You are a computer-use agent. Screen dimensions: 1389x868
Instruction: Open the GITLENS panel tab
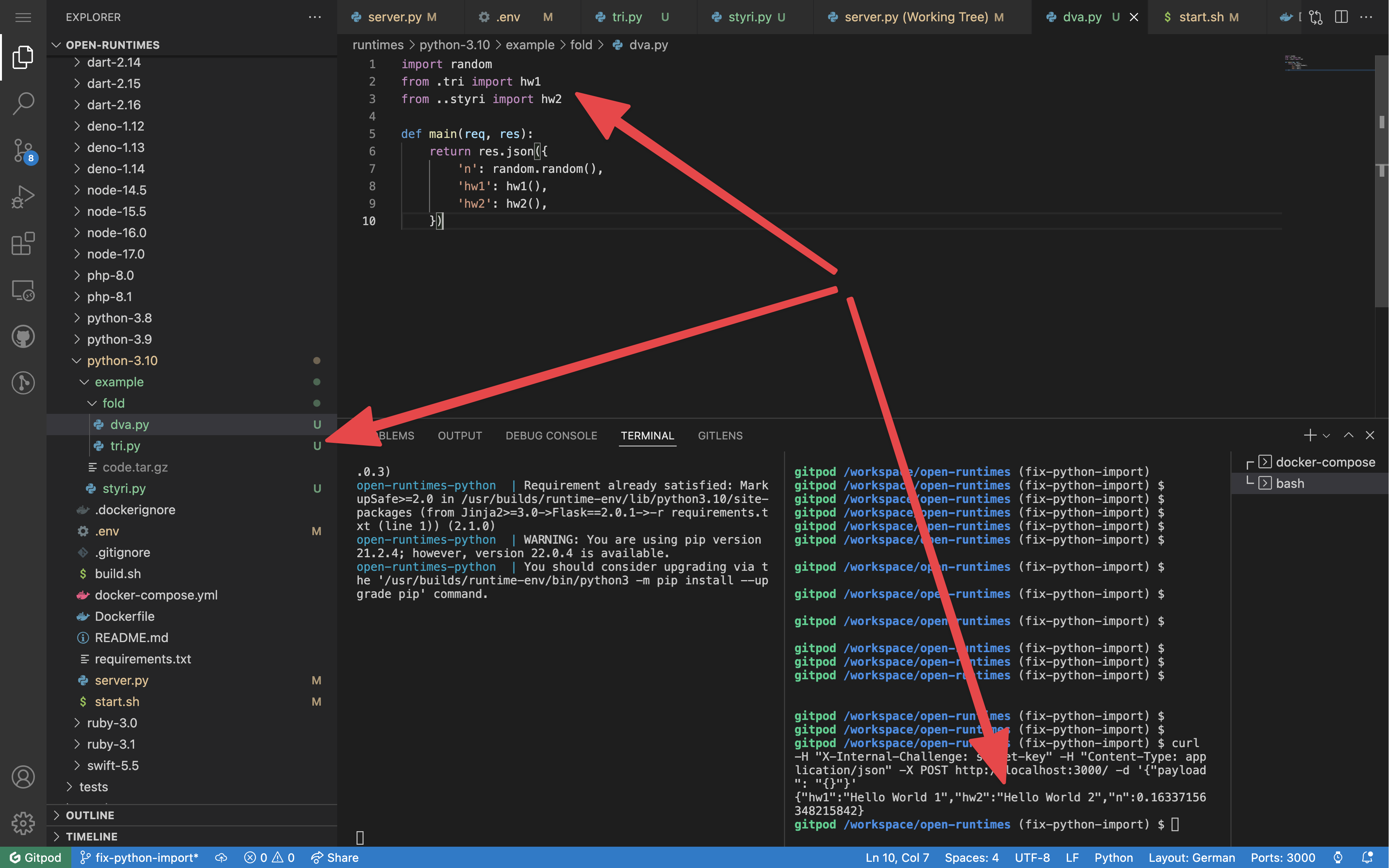point(720,436)
